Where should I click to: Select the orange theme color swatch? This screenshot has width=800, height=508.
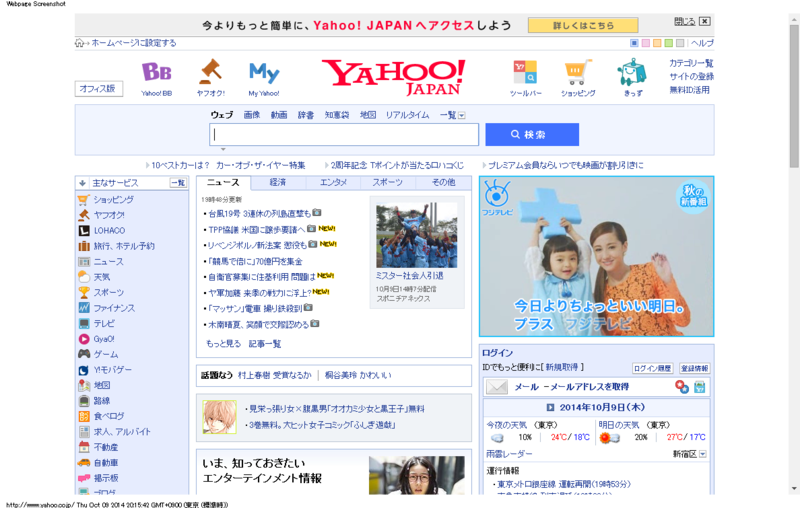(657, 43)
